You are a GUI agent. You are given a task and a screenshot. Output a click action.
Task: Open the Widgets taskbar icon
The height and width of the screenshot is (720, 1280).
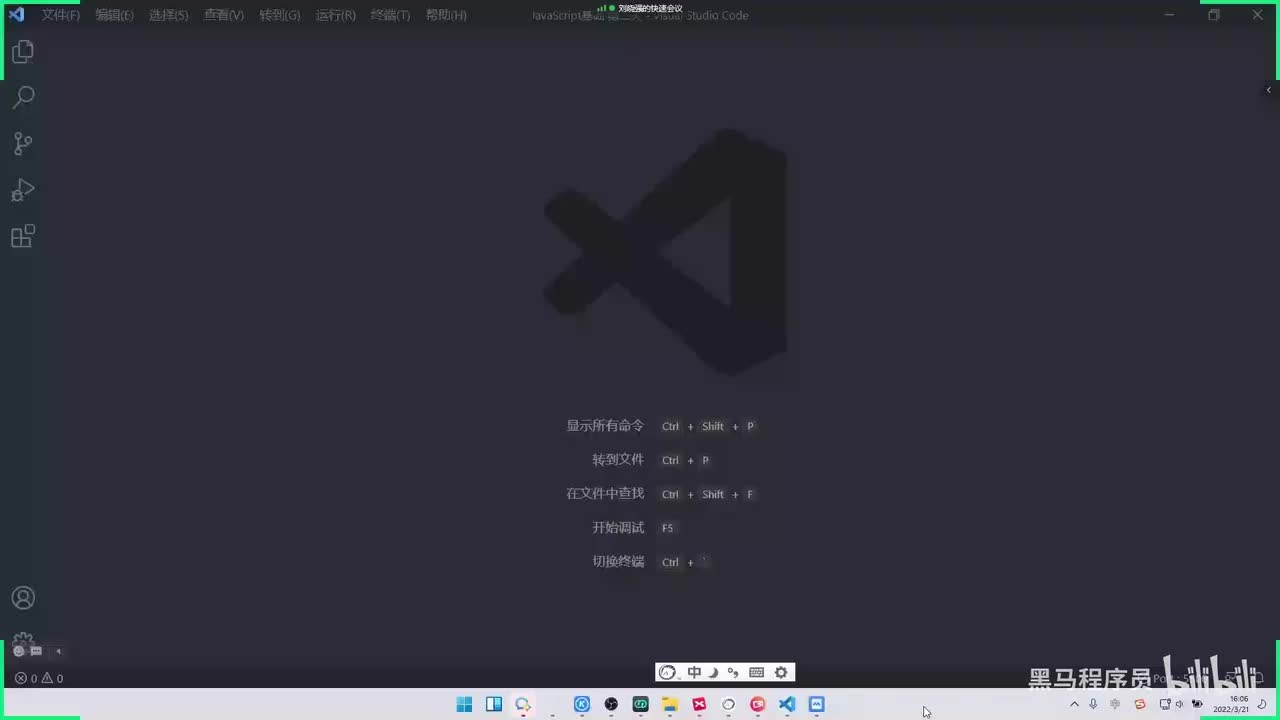[x=494, y=704]
